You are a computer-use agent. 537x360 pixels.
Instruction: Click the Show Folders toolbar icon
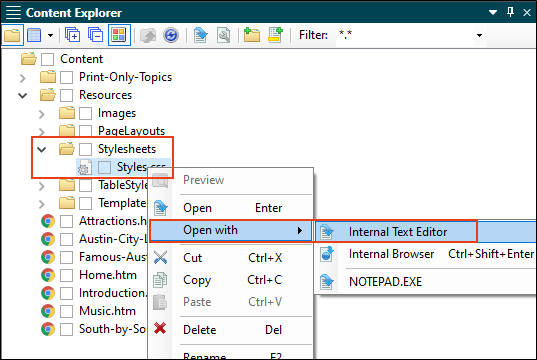(12, 35)
